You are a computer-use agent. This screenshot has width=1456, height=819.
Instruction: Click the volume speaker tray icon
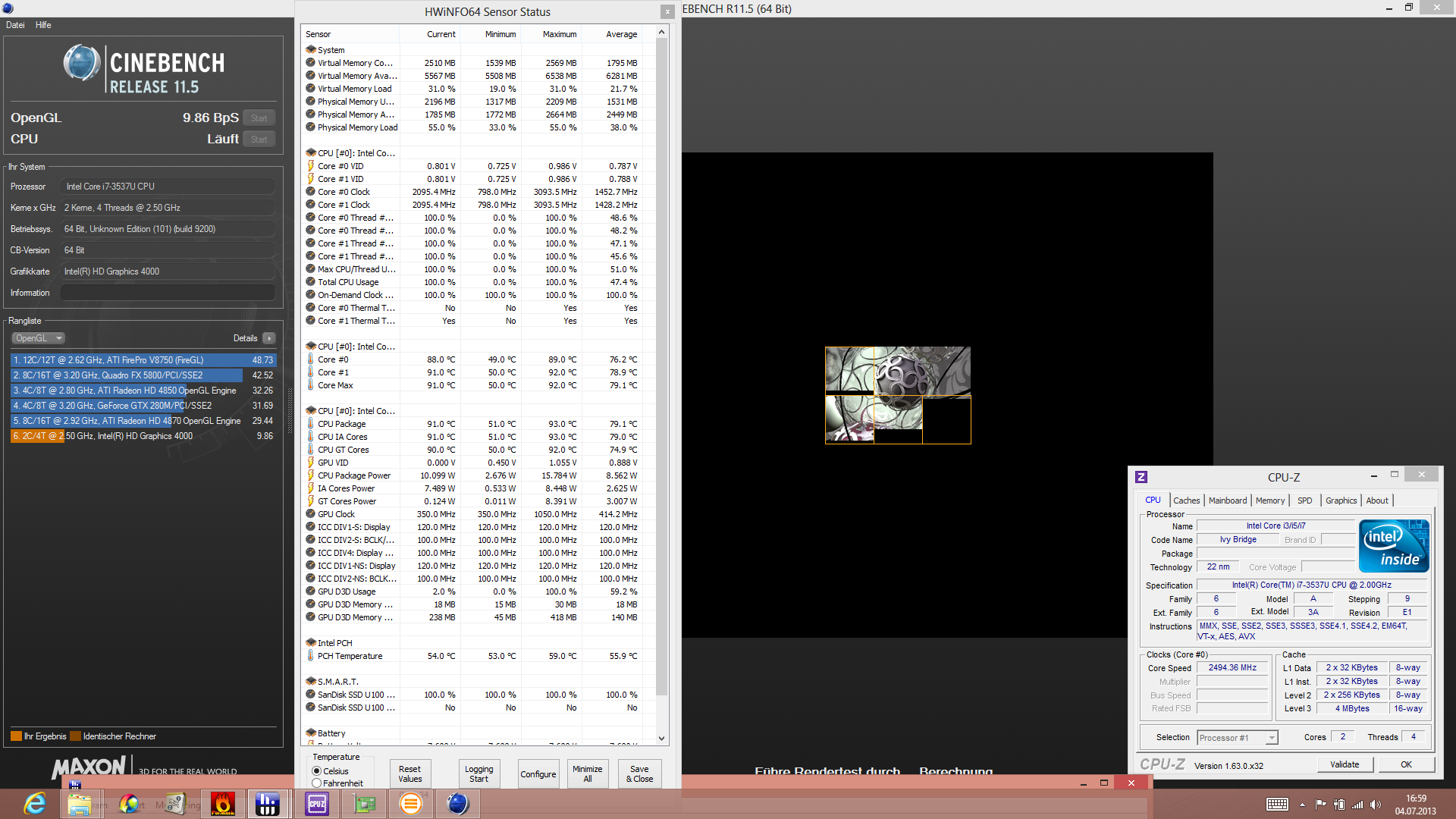pos(1376,804)
